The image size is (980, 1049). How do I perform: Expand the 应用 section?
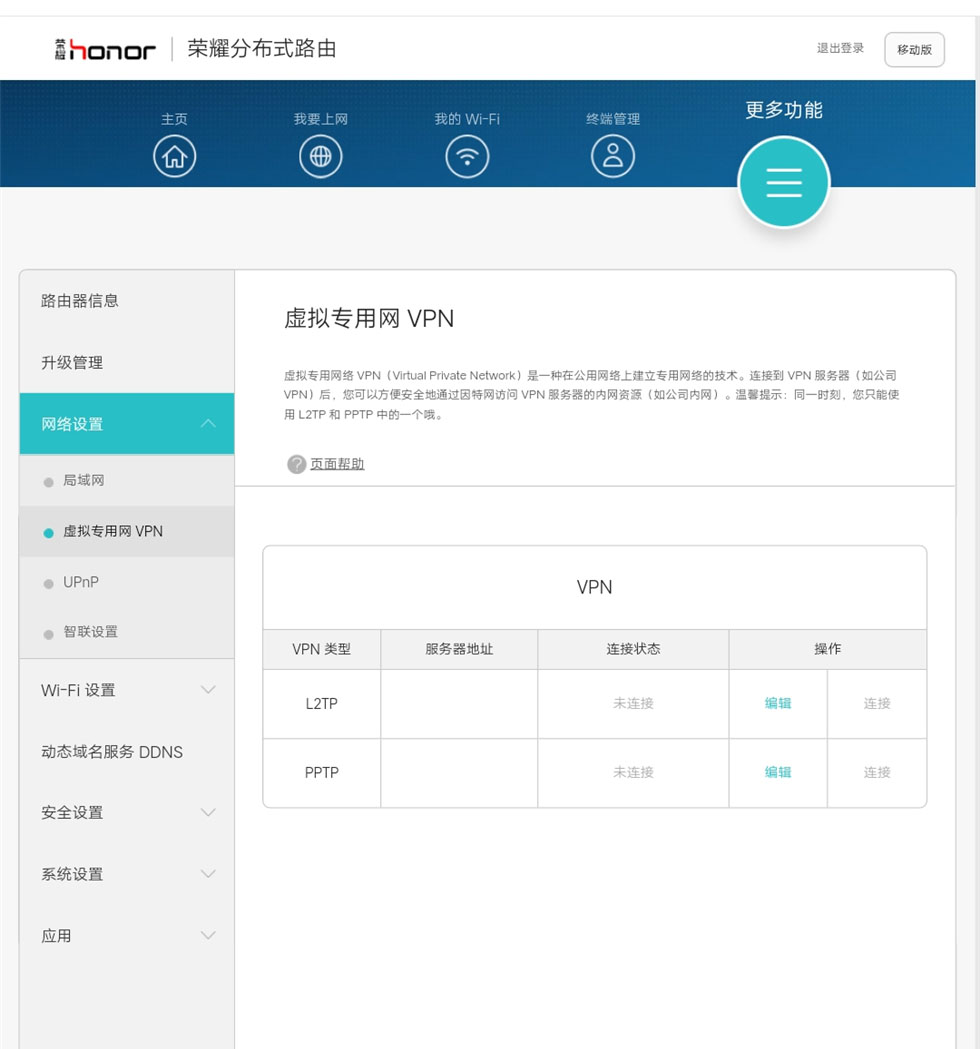pyautogui.click(x=207, y=936)
